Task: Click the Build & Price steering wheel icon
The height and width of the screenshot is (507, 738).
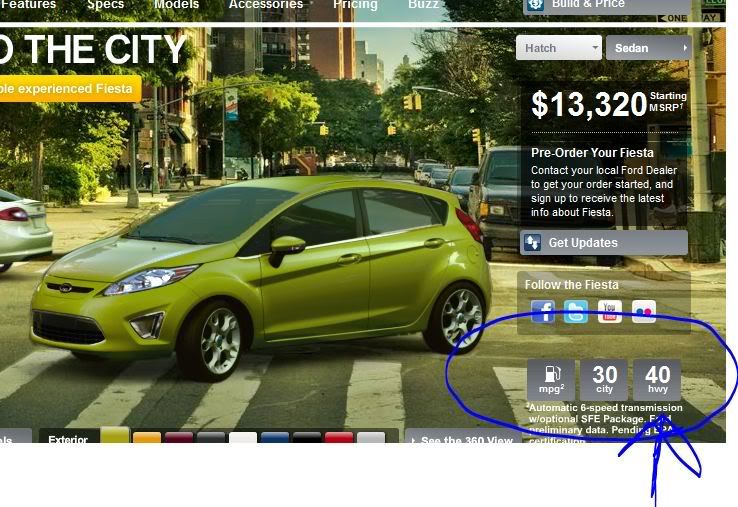Action: click(536, 5)
